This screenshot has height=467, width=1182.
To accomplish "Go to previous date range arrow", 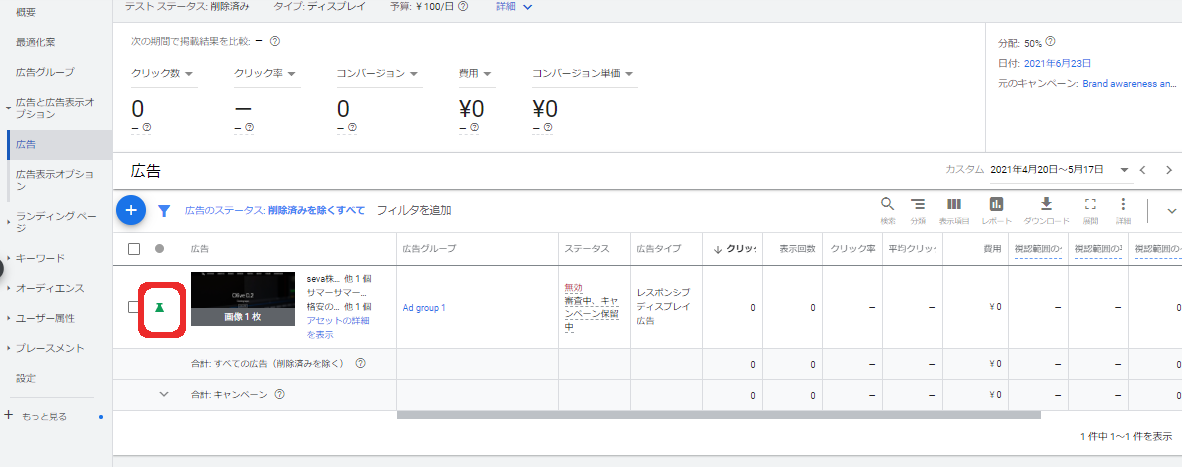I will pyautogui.click(x=1143, y=169).
